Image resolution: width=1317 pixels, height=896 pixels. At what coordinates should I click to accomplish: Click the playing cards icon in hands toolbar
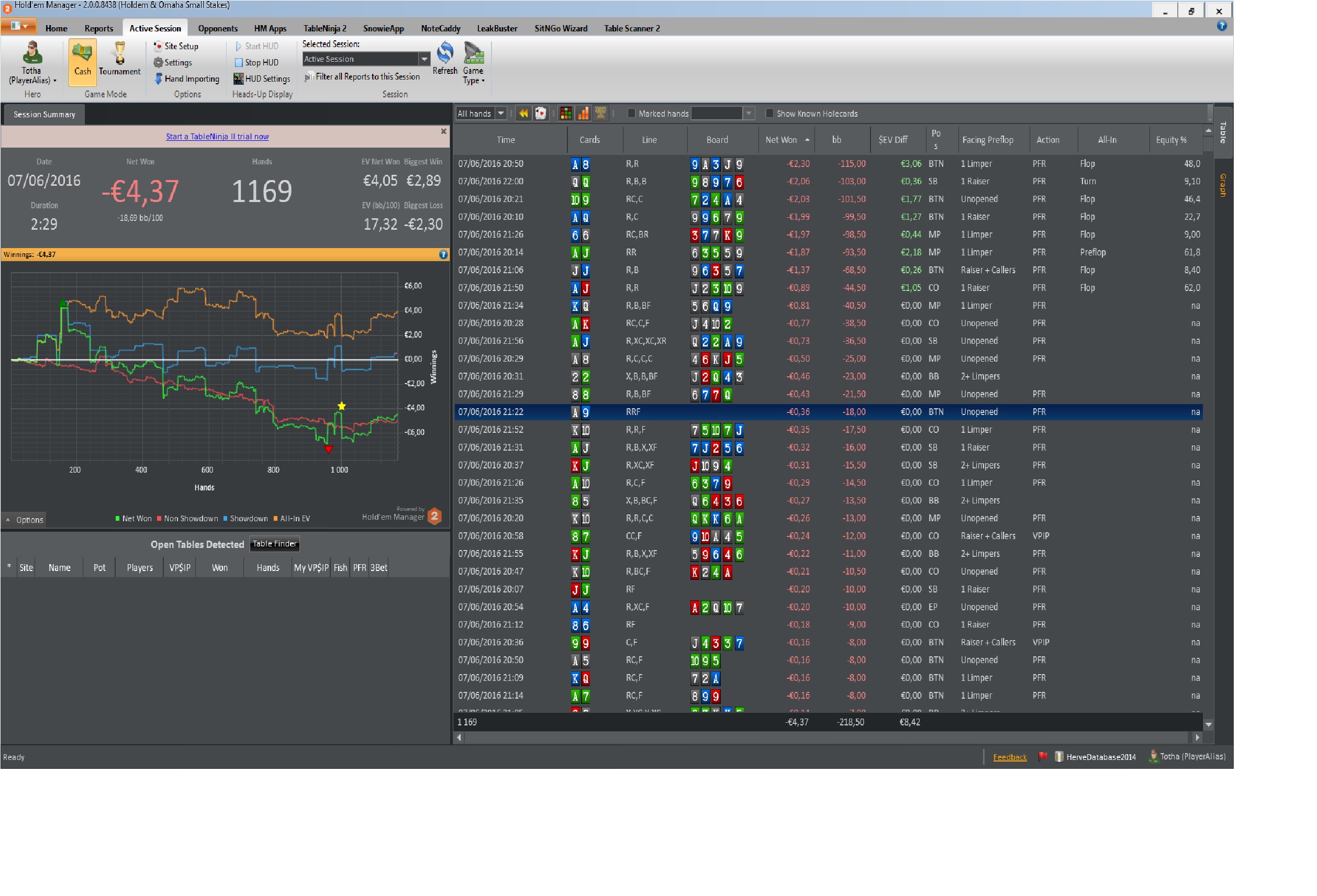[x=541, y=114]
